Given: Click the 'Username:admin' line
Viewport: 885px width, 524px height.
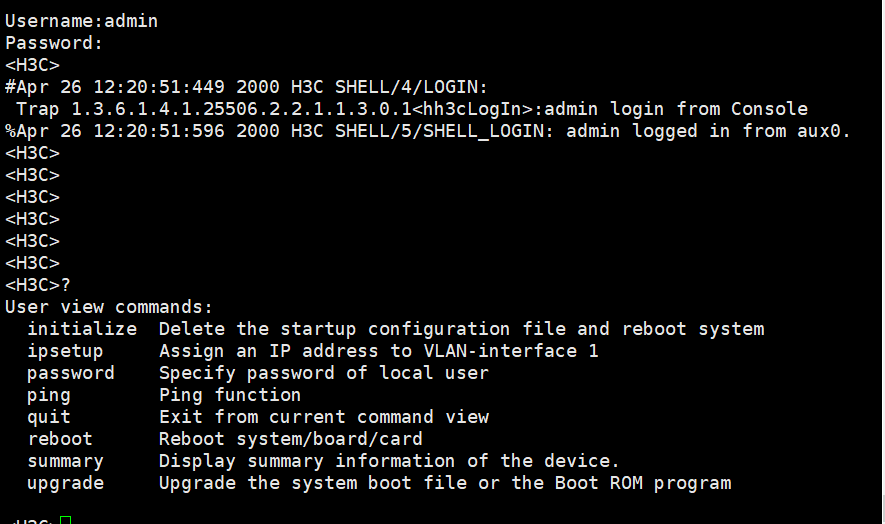Looking at the screenshot, I should (82, 21).
